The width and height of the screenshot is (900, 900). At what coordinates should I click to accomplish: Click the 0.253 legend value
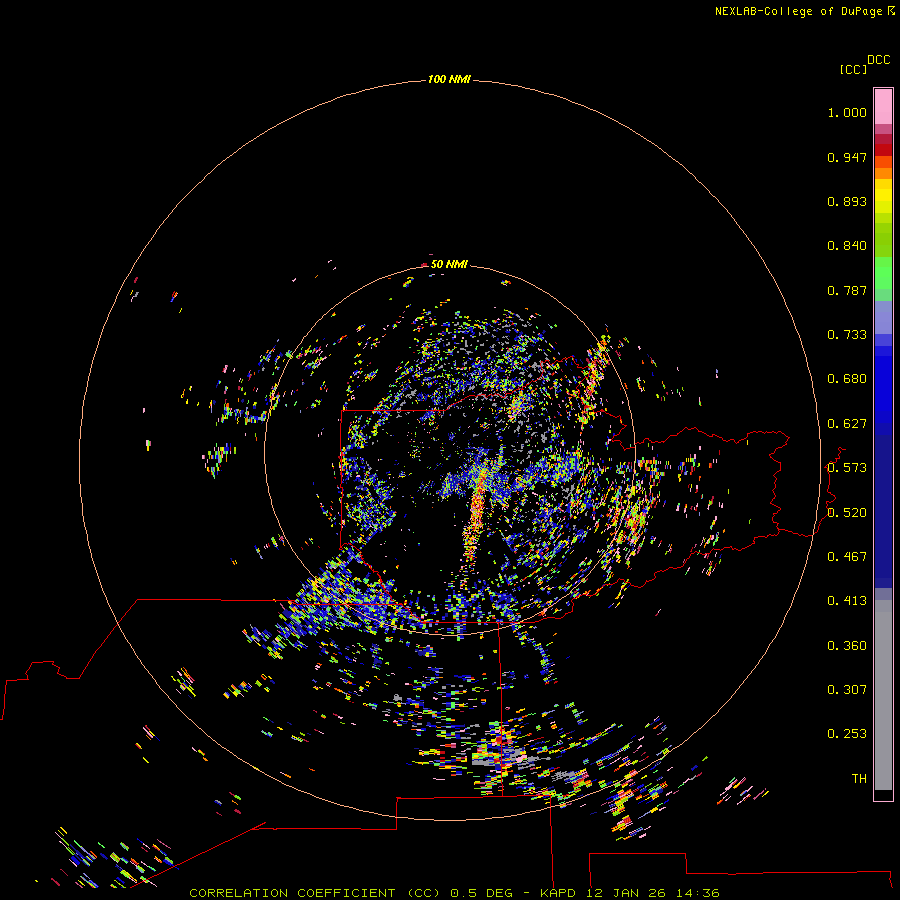pyautogui.click(x=847, y=734)
